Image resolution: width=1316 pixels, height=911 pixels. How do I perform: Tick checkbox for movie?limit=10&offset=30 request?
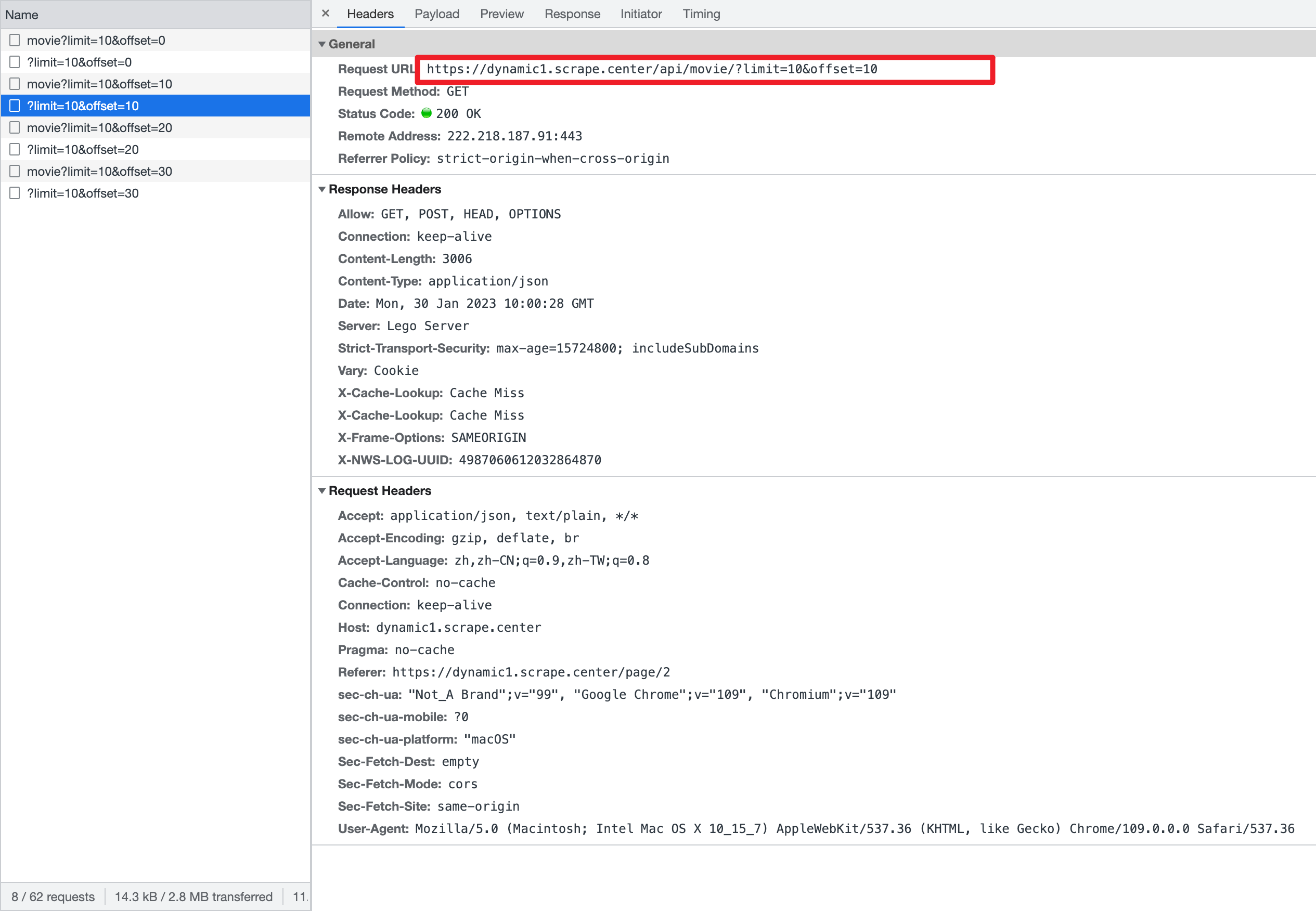click(15, 171)
